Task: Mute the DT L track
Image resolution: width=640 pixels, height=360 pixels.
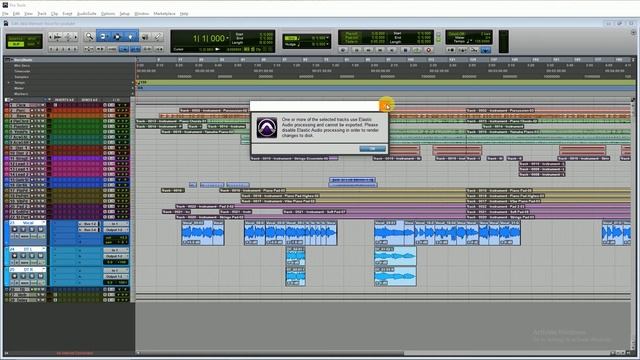Action: coord(40,256)
